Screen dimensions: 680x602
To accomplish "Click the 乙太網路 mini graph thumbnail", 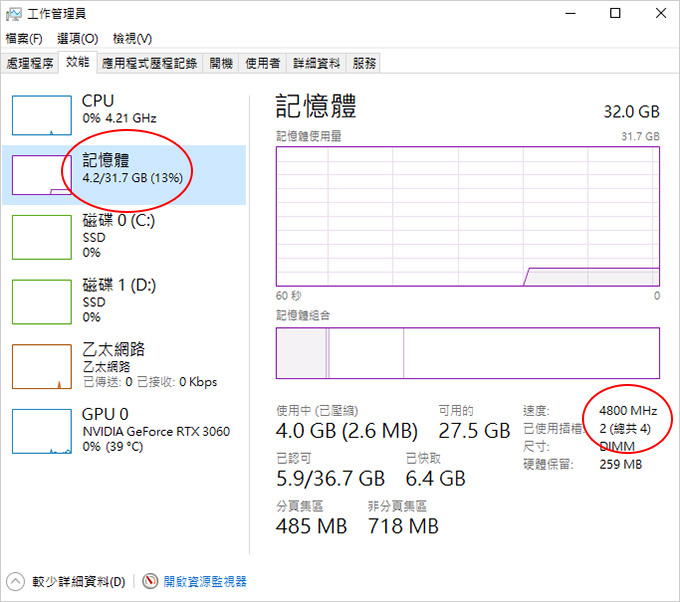I will coord(42,366).
